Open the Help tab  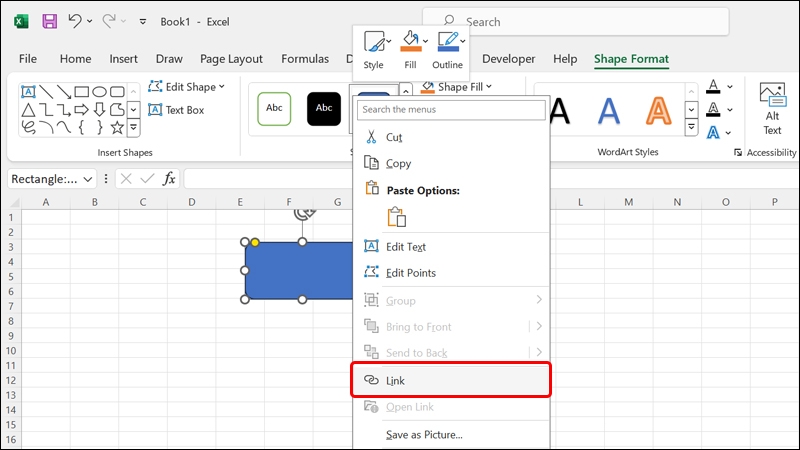point(565,59)
